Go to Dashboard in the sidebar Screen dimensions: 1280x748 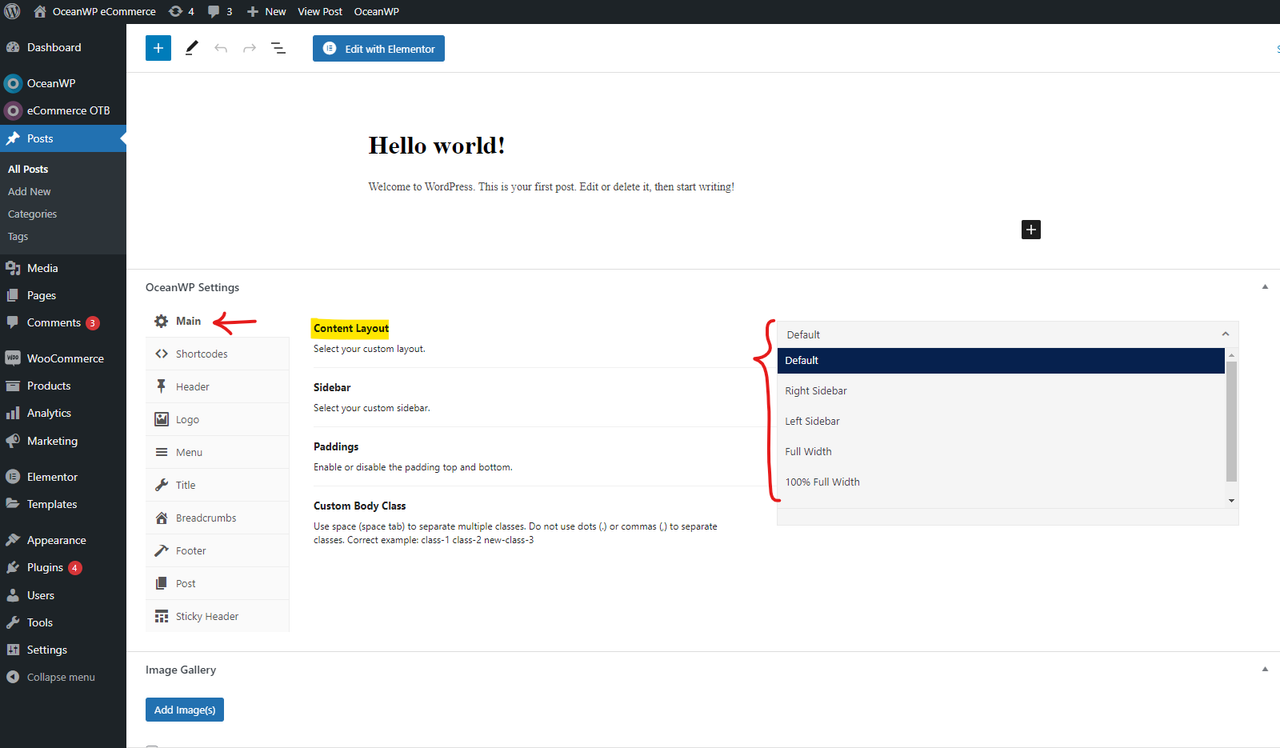coord(63,47)
